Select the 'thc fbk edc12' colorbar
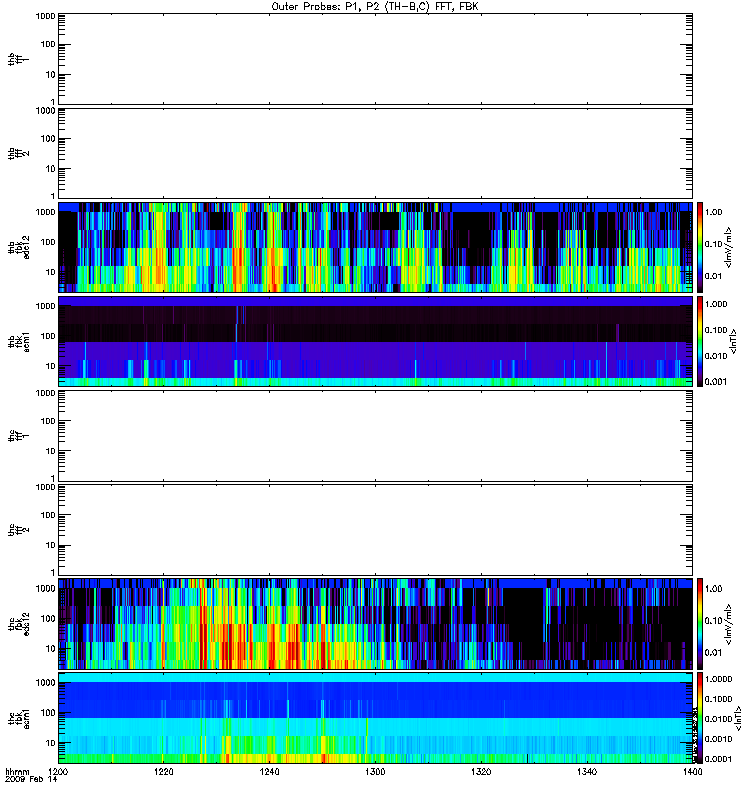The width and height of the screenshot is (750, 800). (700, 623)
